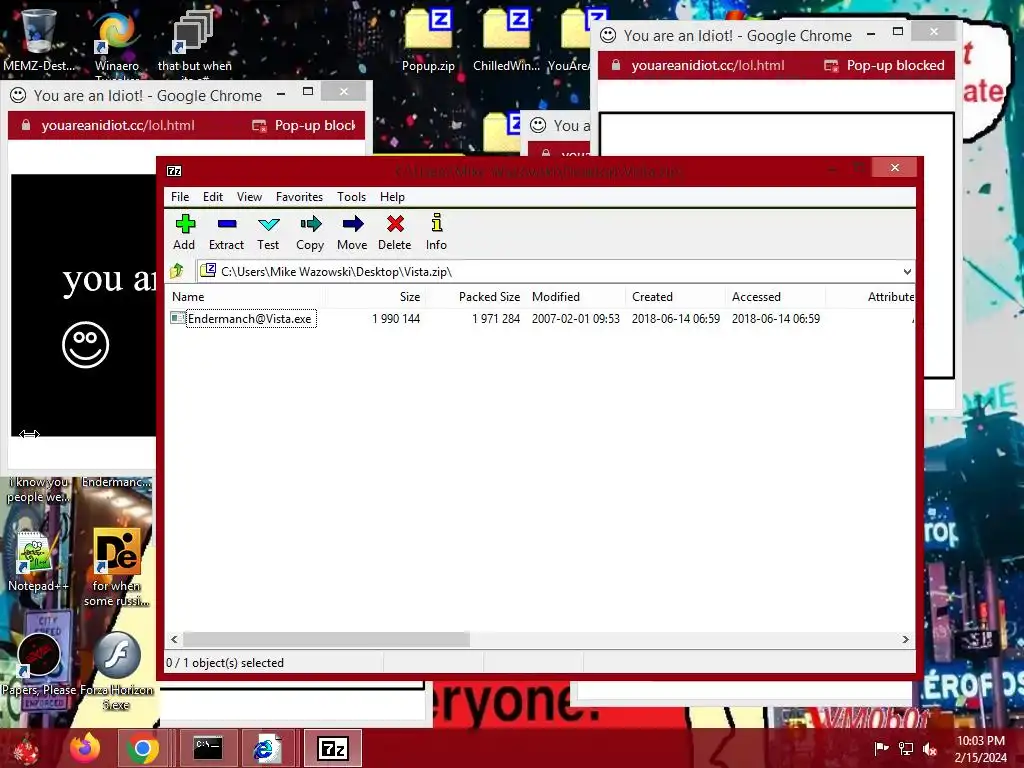Image resolution: width=1024 pixels, height=768 pixels.
Task: Click the scroll right arrow in 7-Zip
Action: click(905, 639)
